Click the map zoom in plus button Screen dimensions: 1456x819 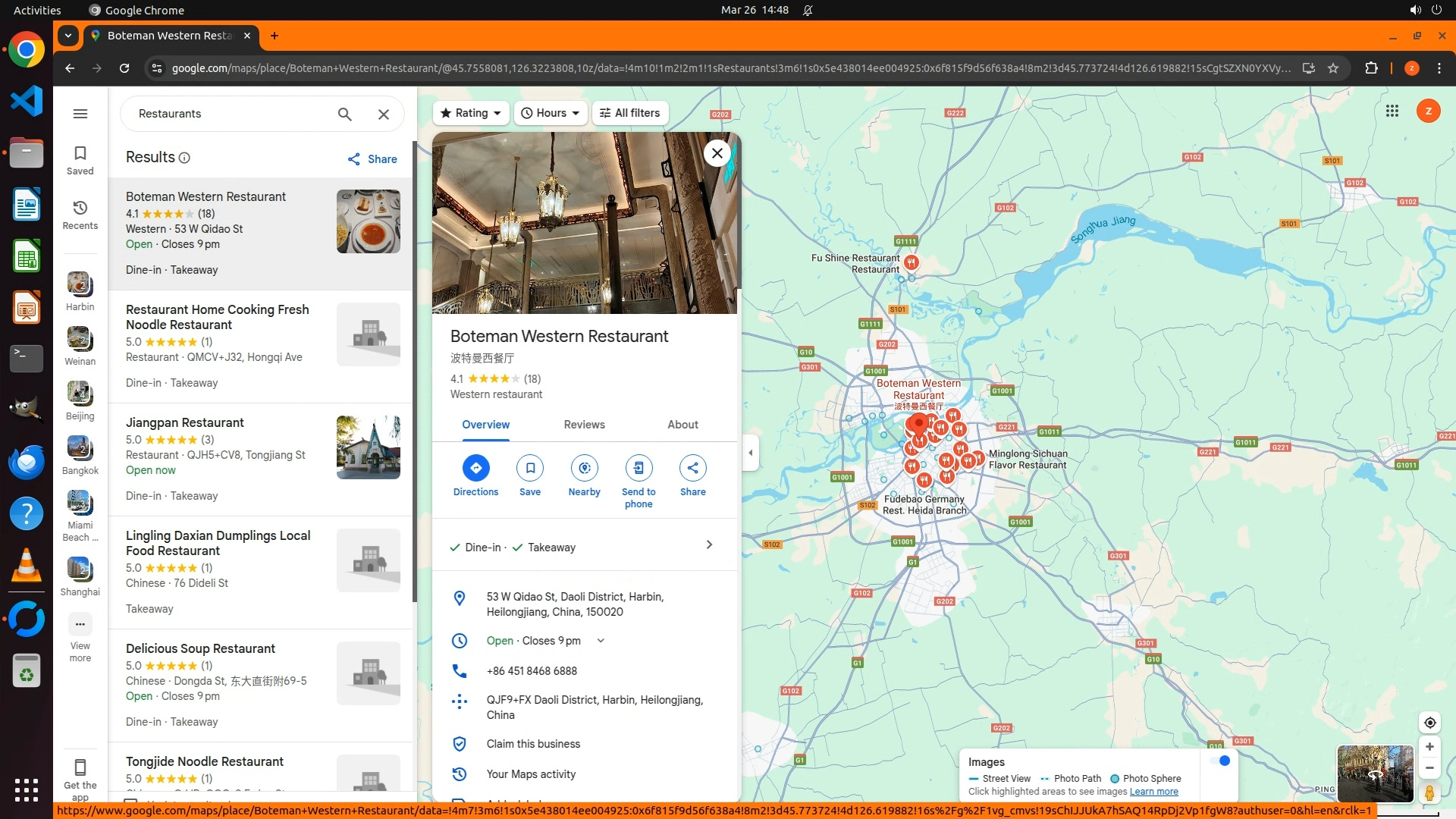coord(1429,747)
